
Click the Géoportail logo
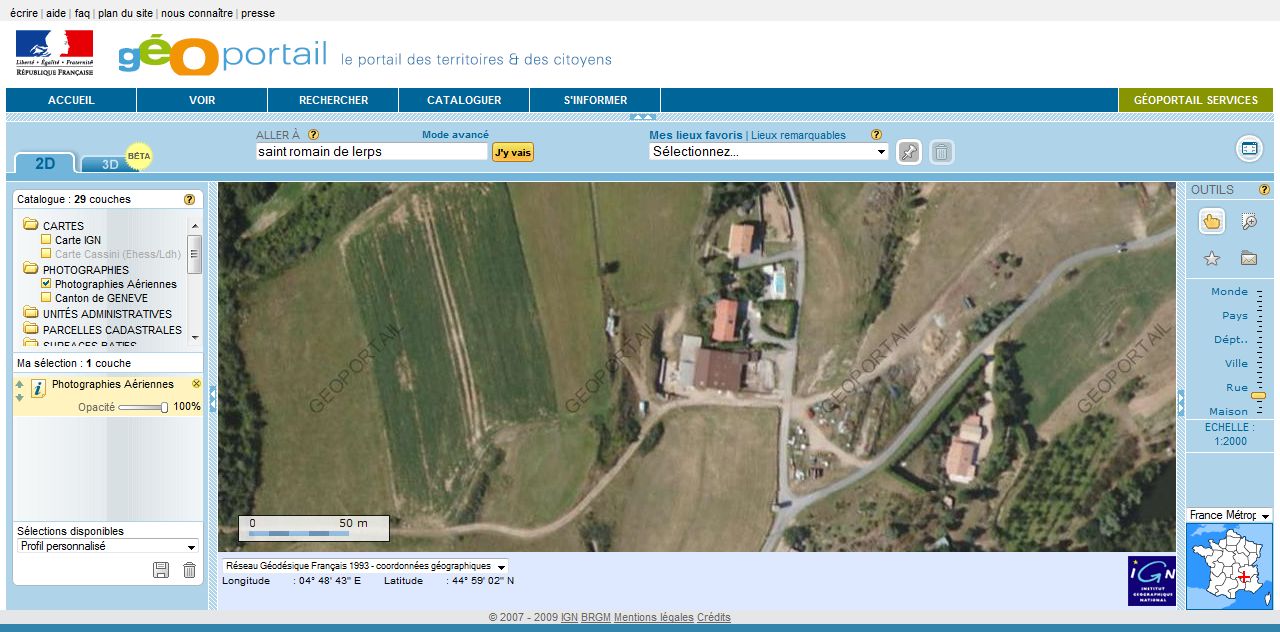click(223, 56)
